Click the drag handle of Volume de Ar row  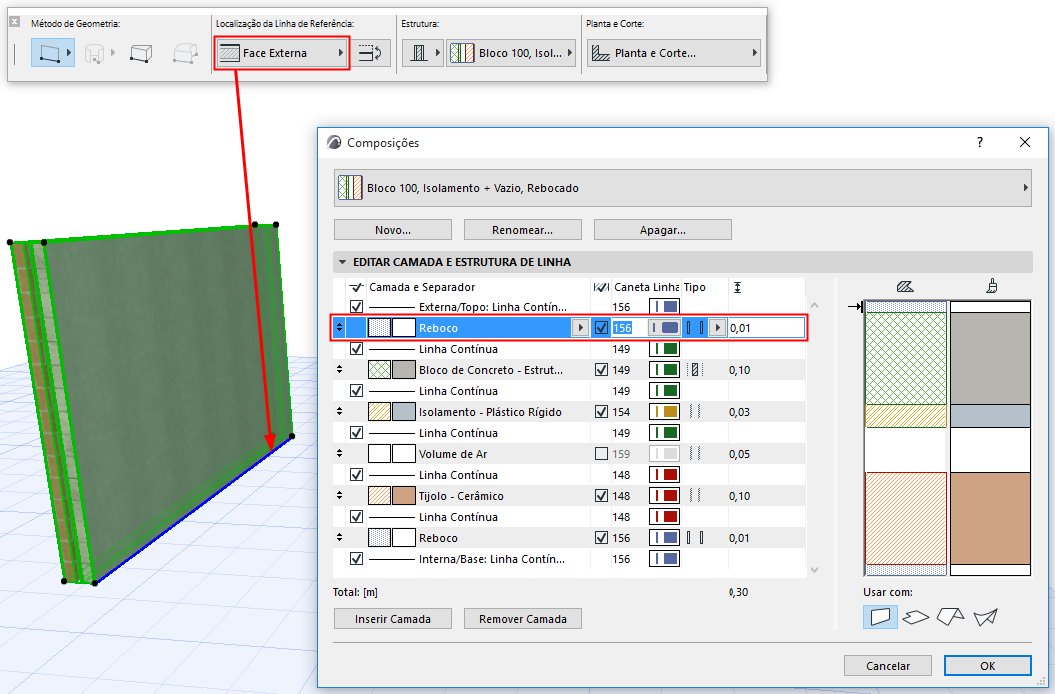pos(339,454)
